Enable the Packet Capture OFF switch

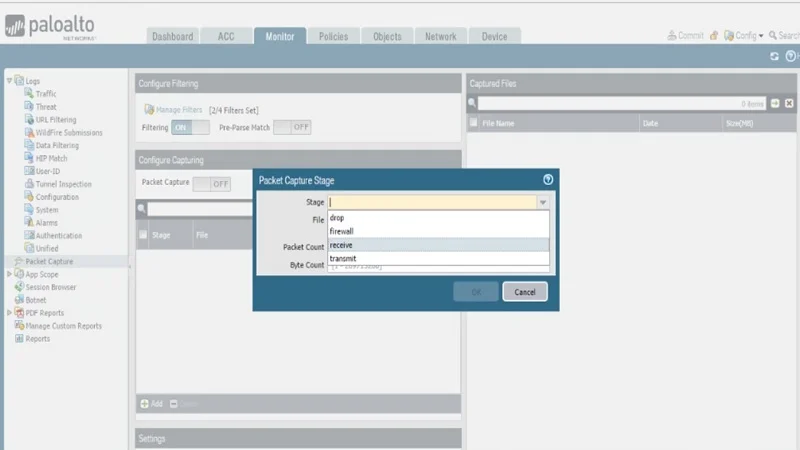(x=212, y=184)
